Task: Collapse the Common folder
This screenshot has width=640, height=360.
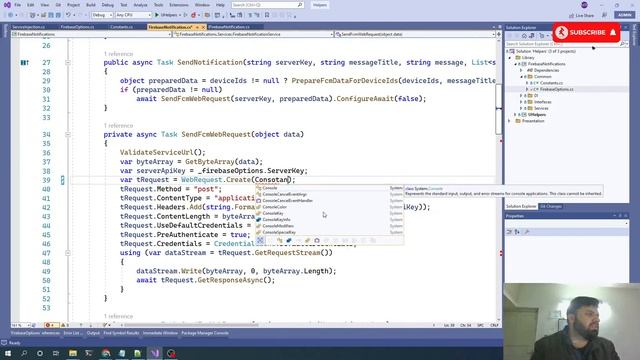Action: pyautogui.click(x=521, y=77)
